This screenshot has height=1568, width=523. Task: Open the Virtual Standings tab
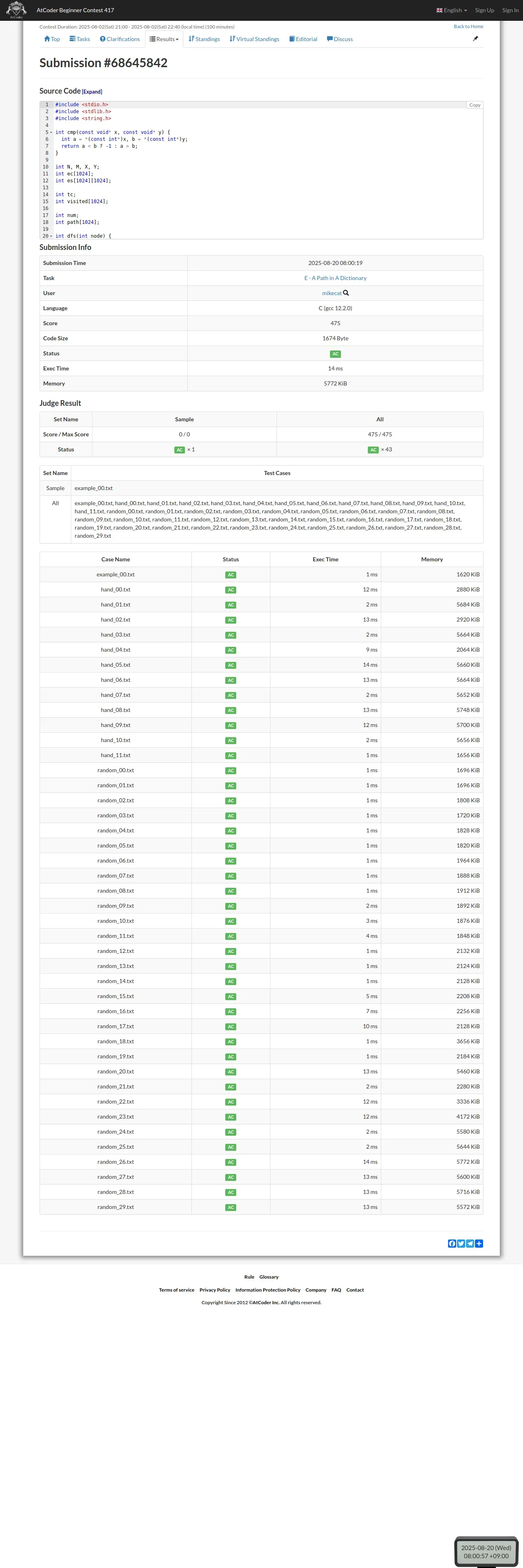pos(255,39)
